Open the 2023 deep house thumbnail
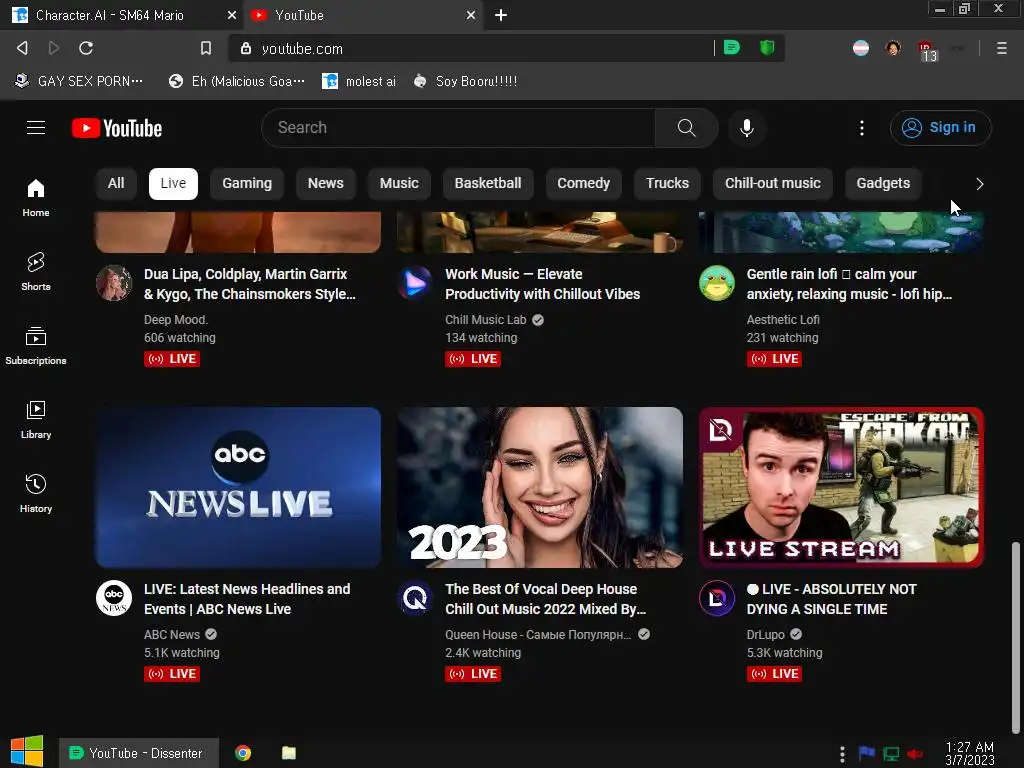 point(540,488)
